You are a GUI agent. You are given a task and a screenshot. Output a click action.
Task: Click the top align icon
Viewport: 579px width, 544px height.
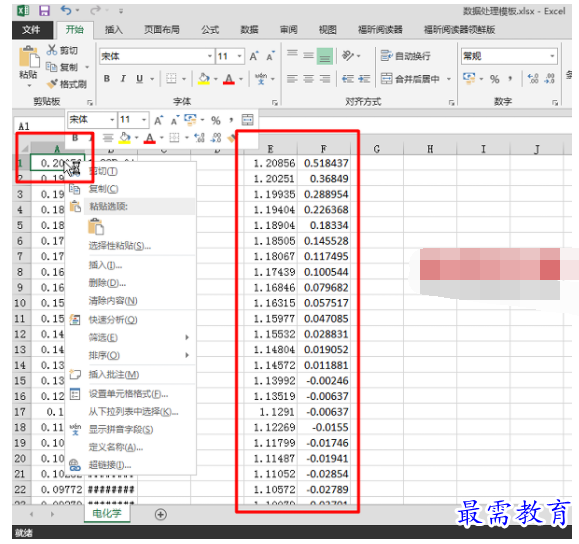pyautogui.click(x=292, y=54)
